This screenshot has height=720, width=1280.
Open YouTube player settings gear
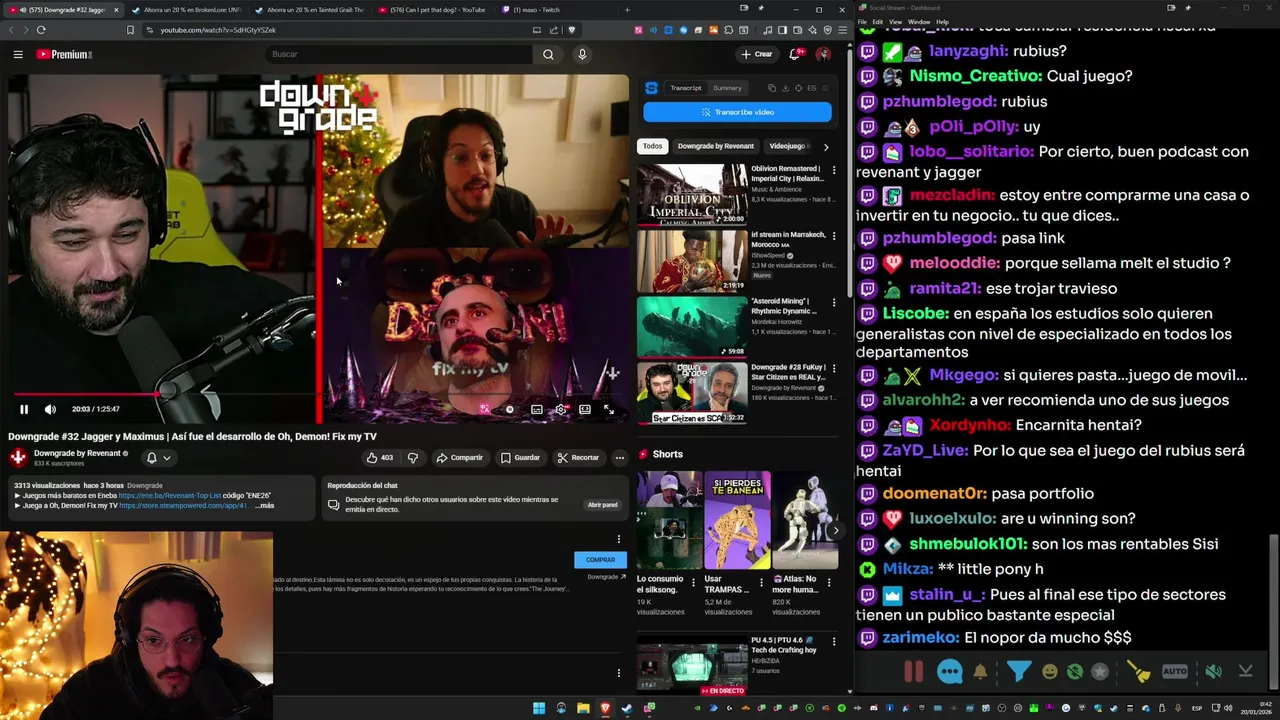[561, 409]
